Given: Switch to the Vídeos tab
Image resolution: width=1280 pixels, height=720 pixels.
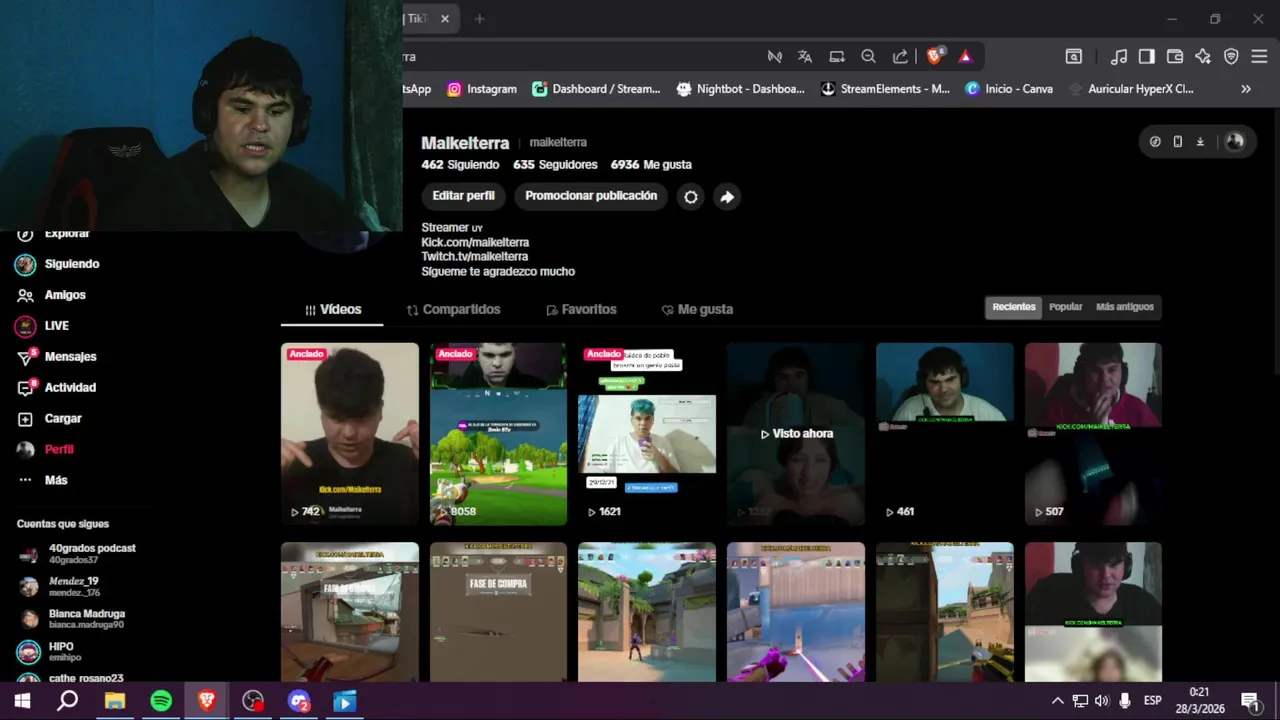Looking at the screenshot, I should [332, 310].
